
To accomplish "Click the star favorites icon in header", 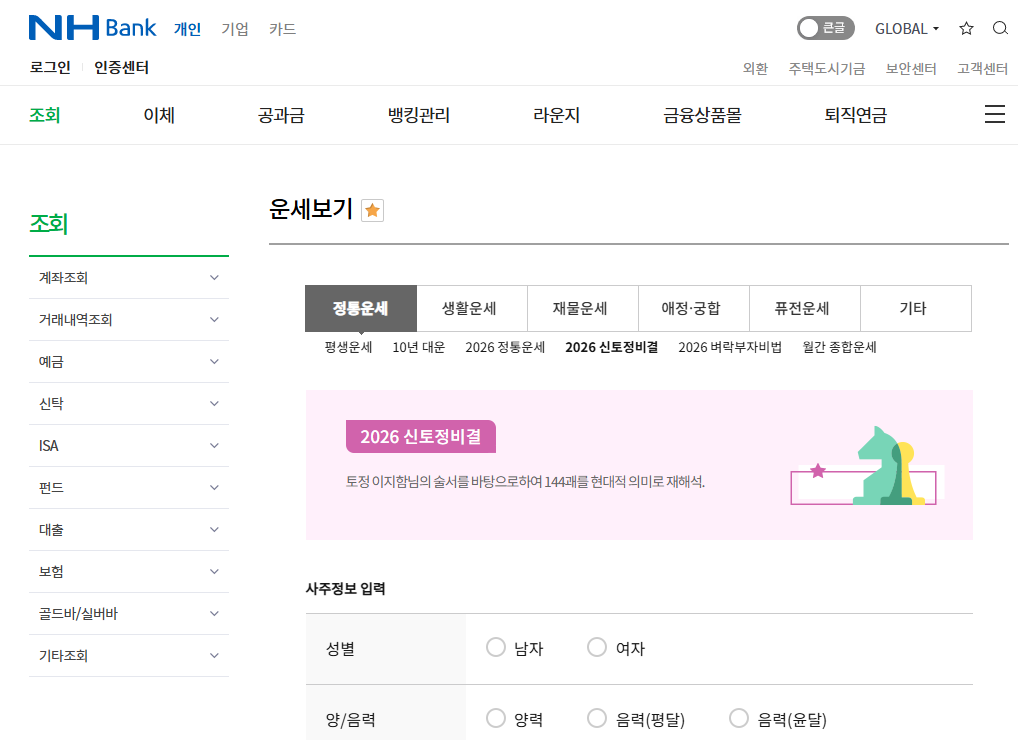I will (966, 28).
